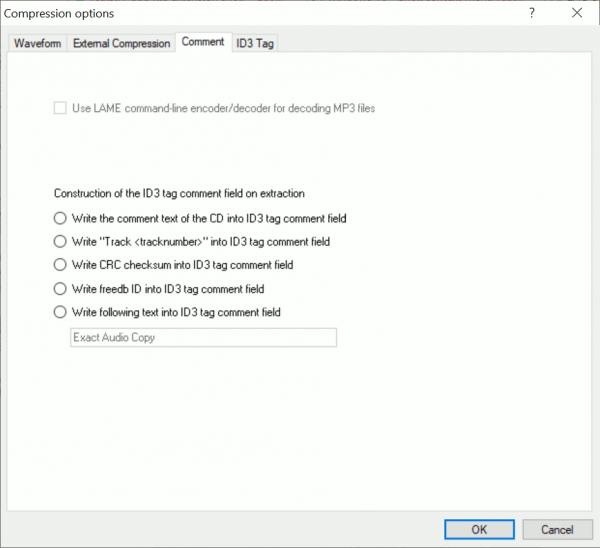Go to the ID3 Tag tab
The image size is (600, 548).
point(255,43)
